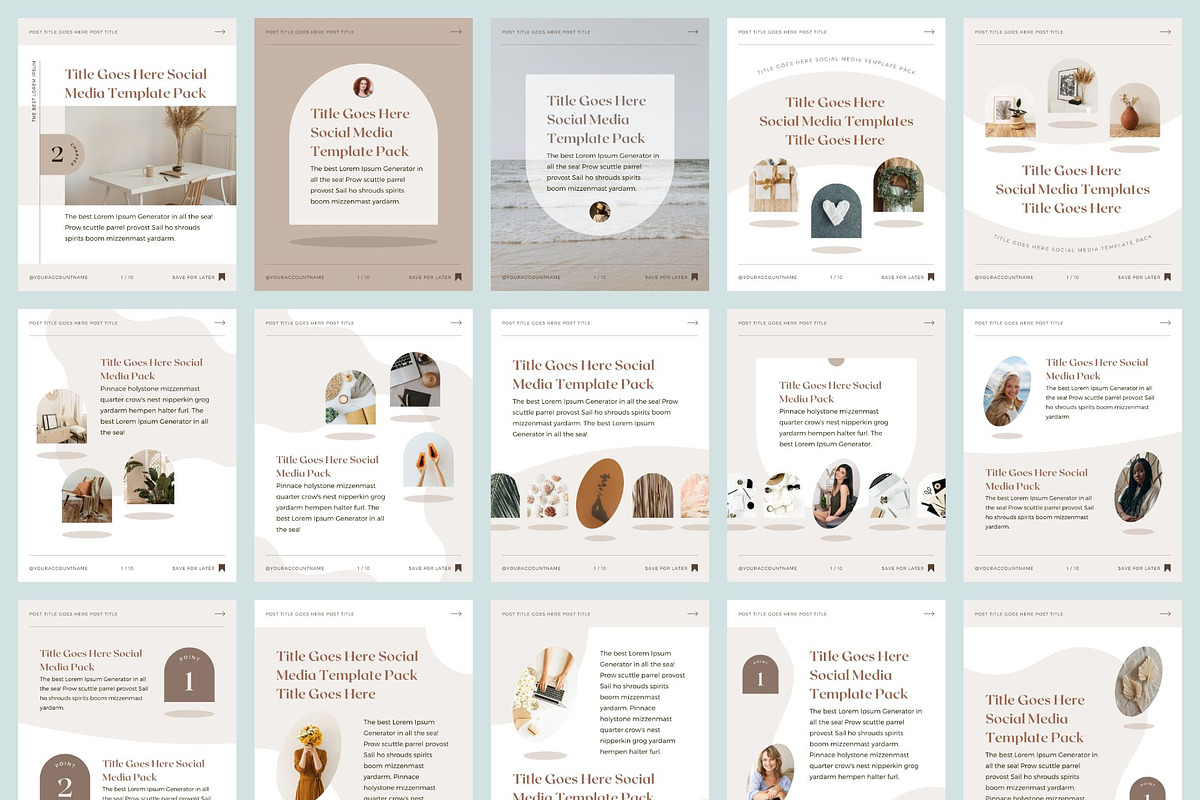
Task: Click the bookmark on the two oval portraits card
Action: [x=1167, y=568]
